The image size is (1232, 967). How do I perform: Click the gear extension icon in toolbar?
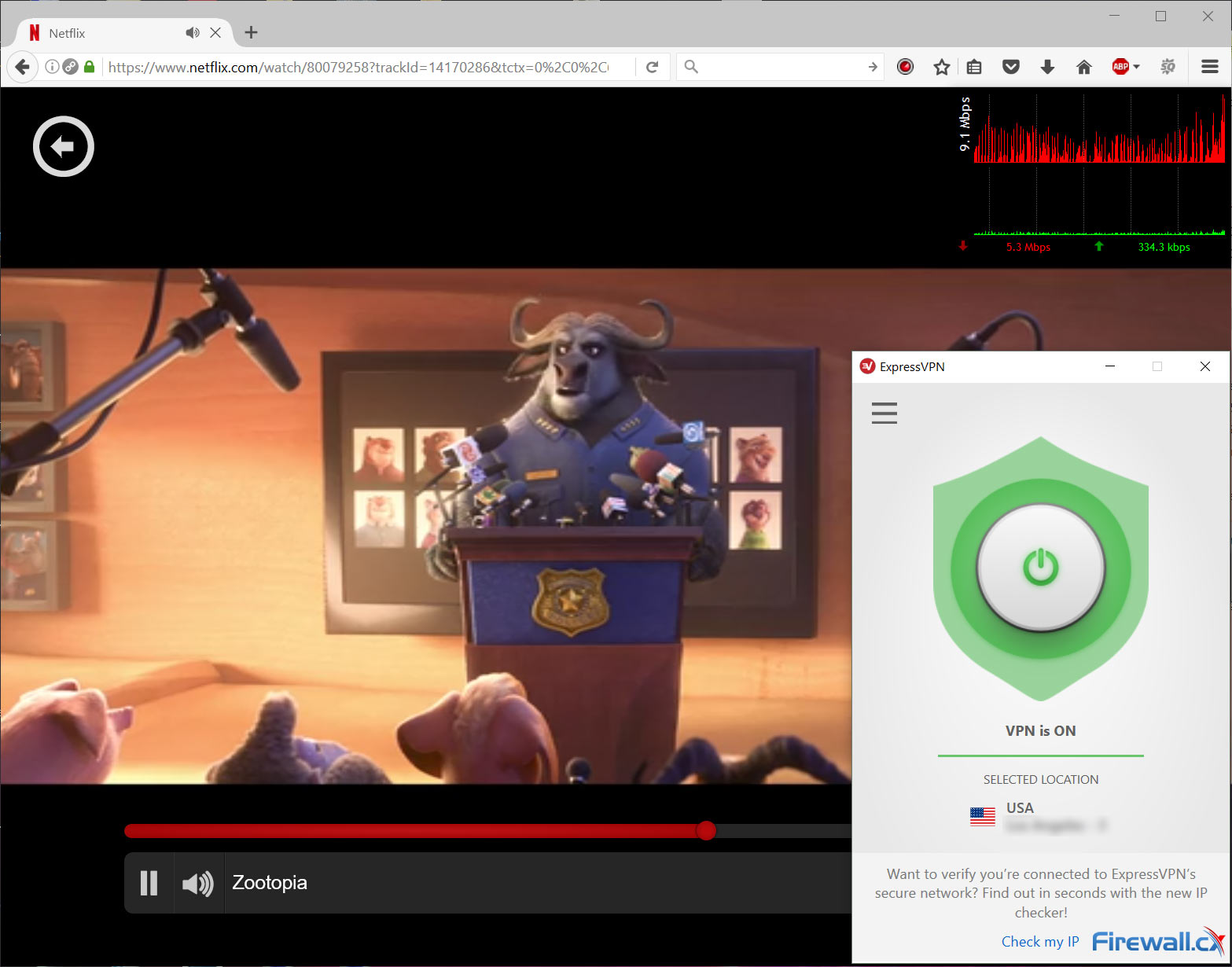pyautogui.click(x=1168, y=67)
